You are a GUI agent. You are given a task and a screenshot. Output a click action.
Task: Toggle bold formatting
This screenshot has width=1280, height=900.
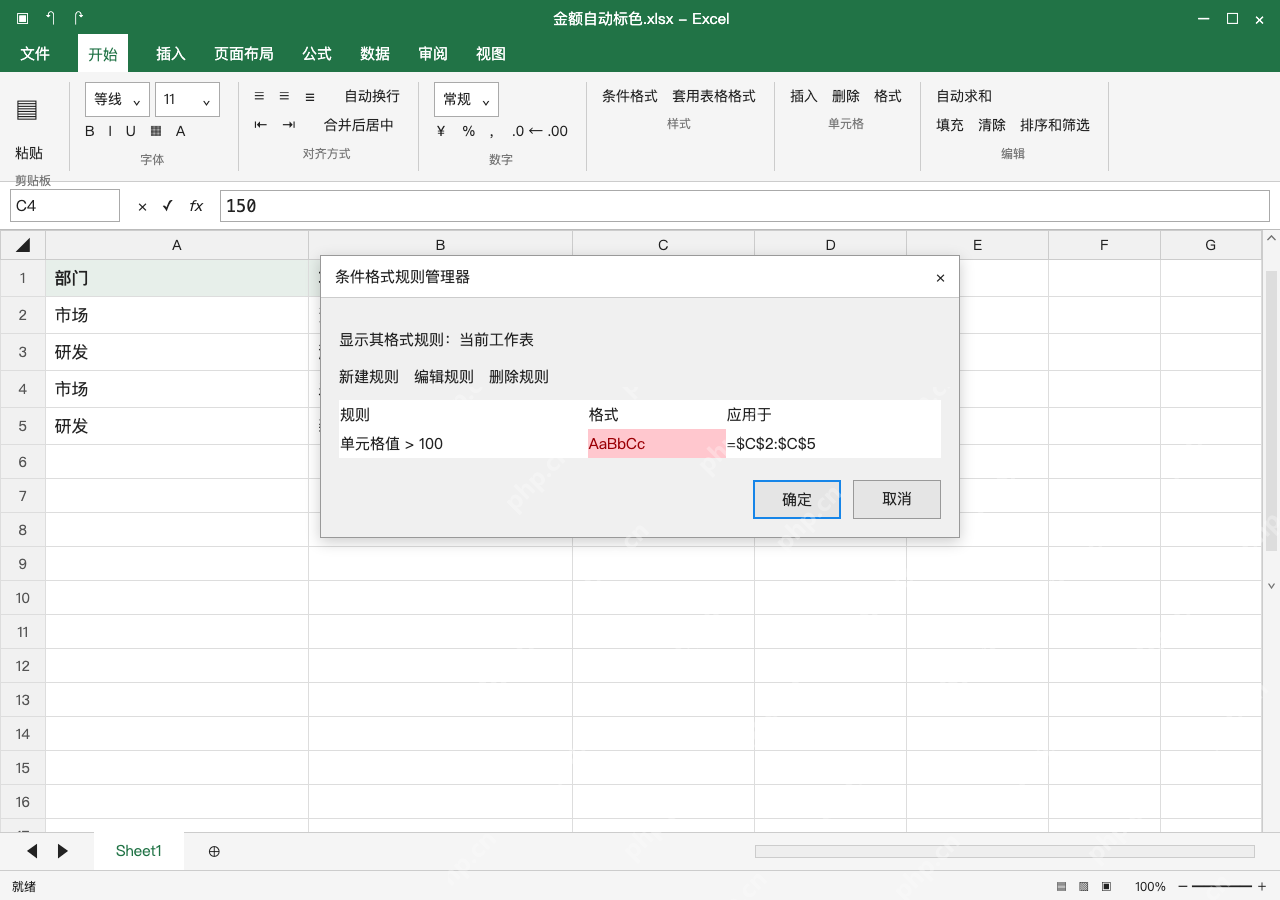click(90, 131)
